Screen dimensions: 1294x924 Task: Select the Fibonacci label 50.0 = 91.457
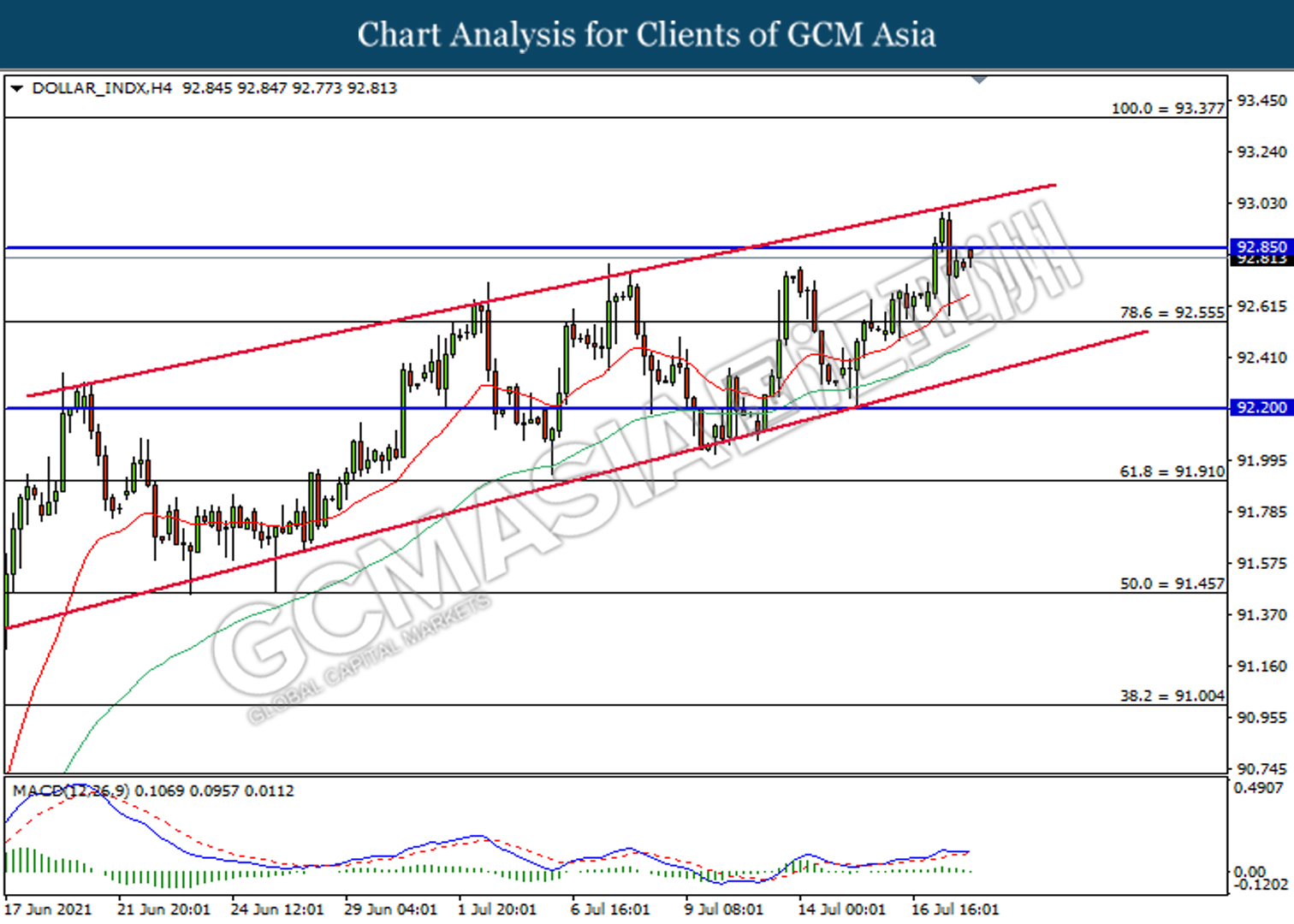(1172, 583)
